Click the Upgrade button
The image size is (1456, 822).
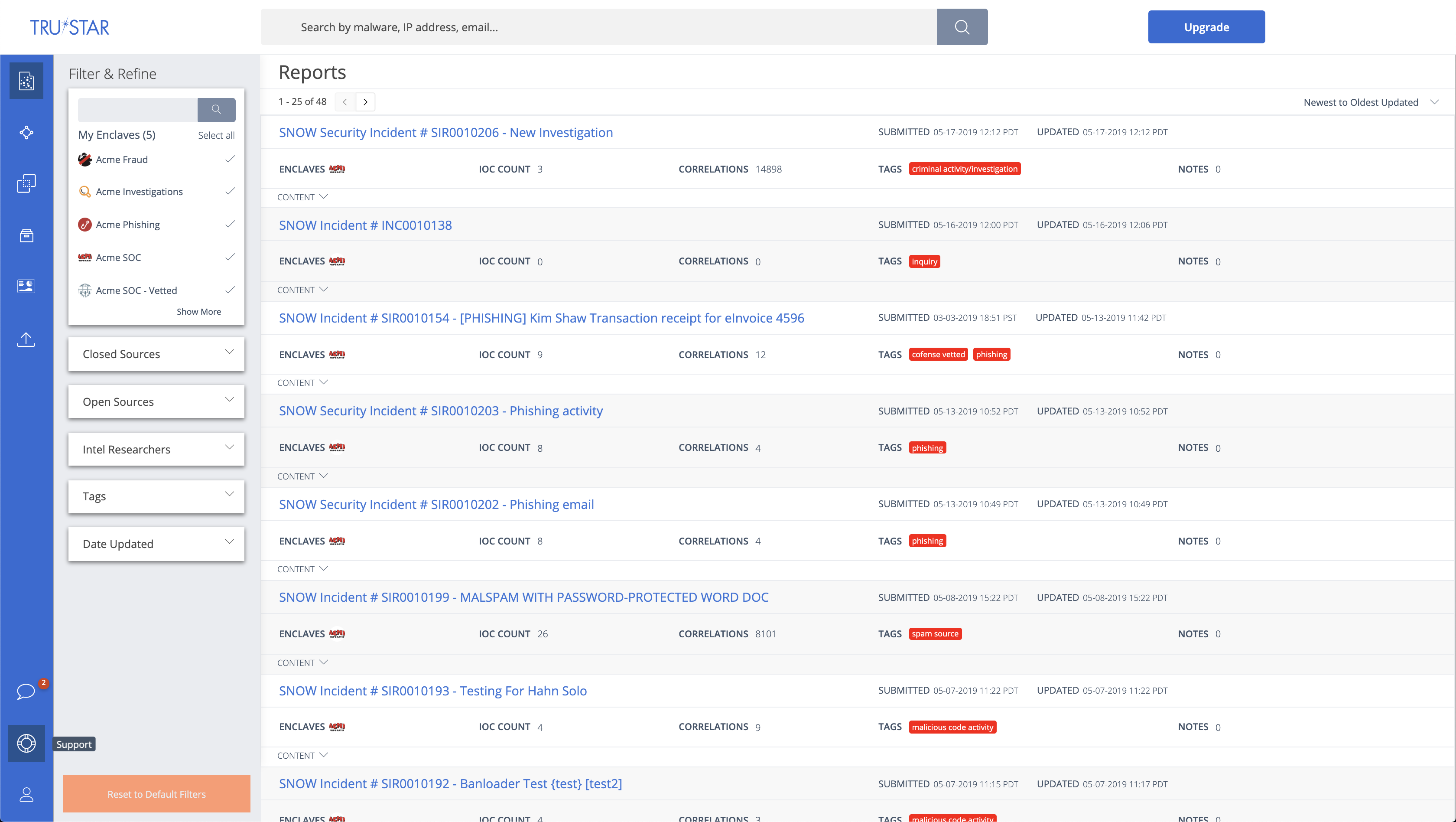coord(1206,26)
